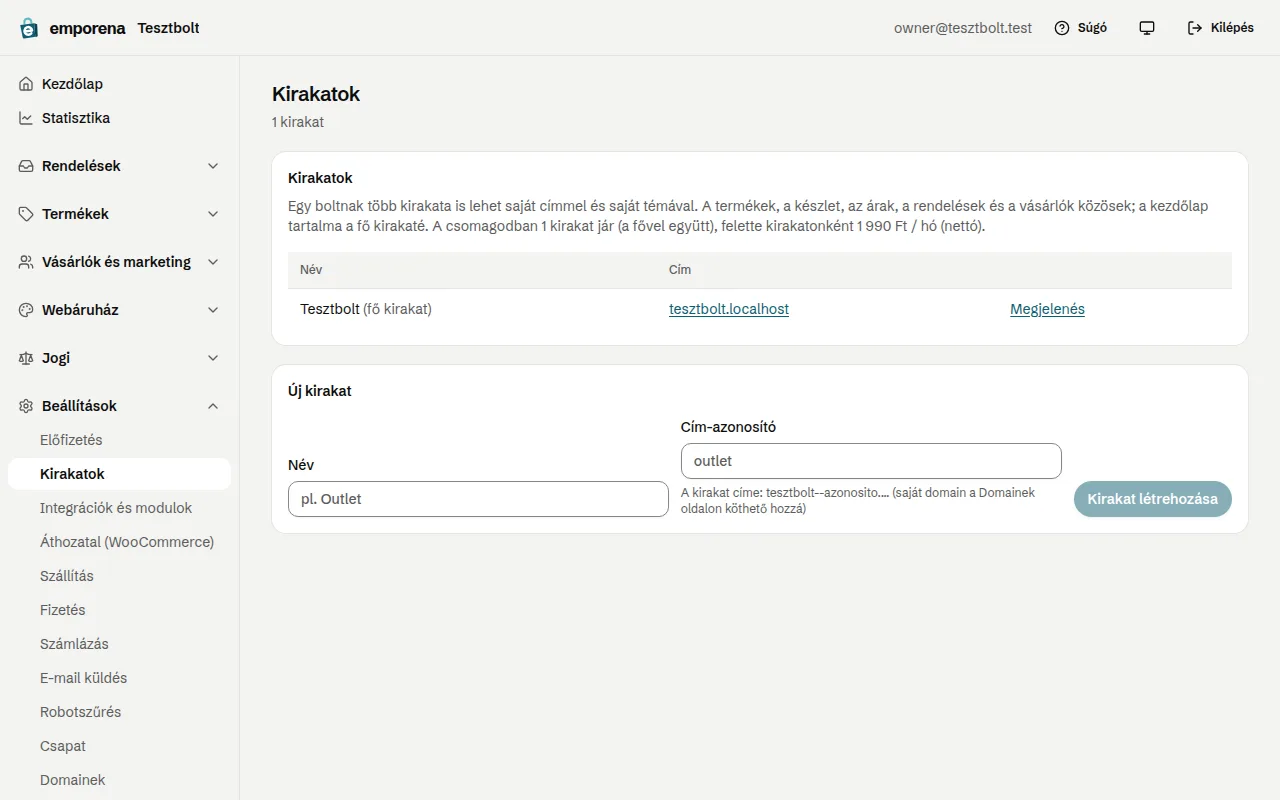Click the Tesztbolt shop name in header
Viewport: 1280px width, 800px height.
(x=168, y=28)
